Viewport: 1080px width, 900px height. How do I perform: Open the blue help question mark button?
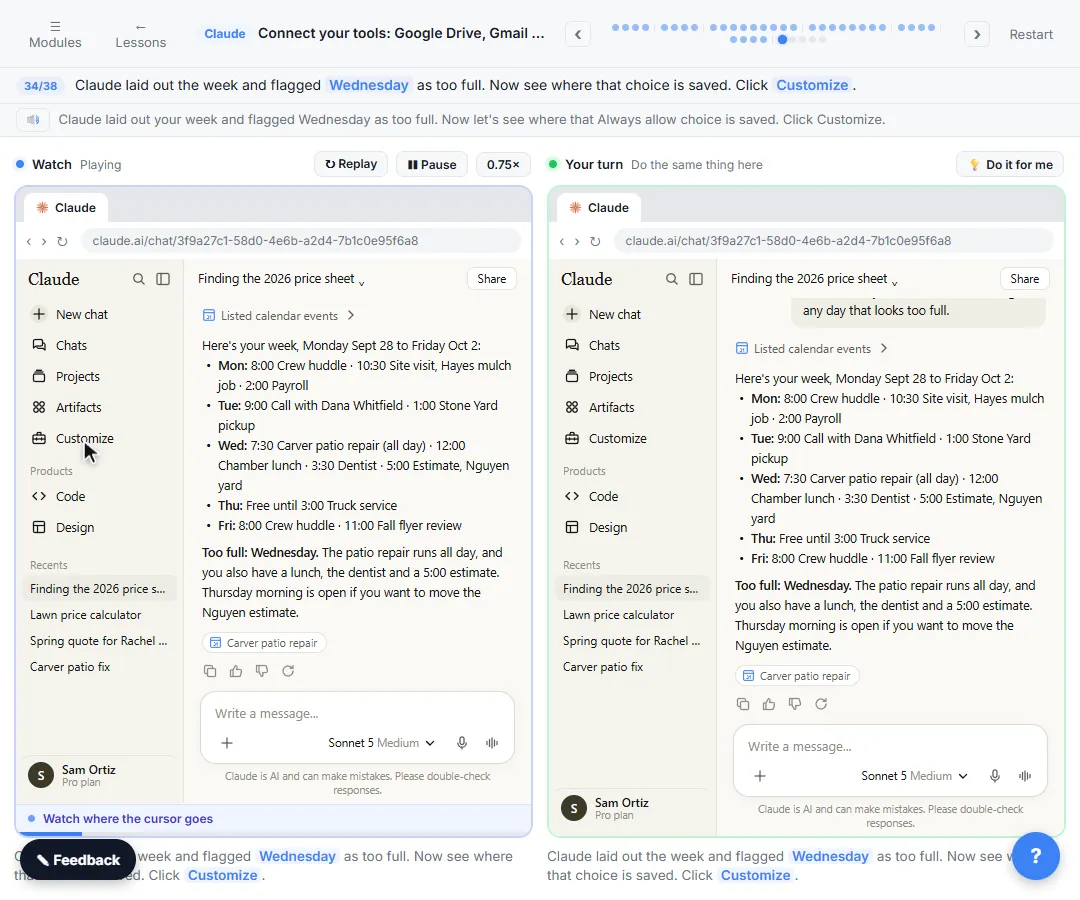pos(1035,856)
